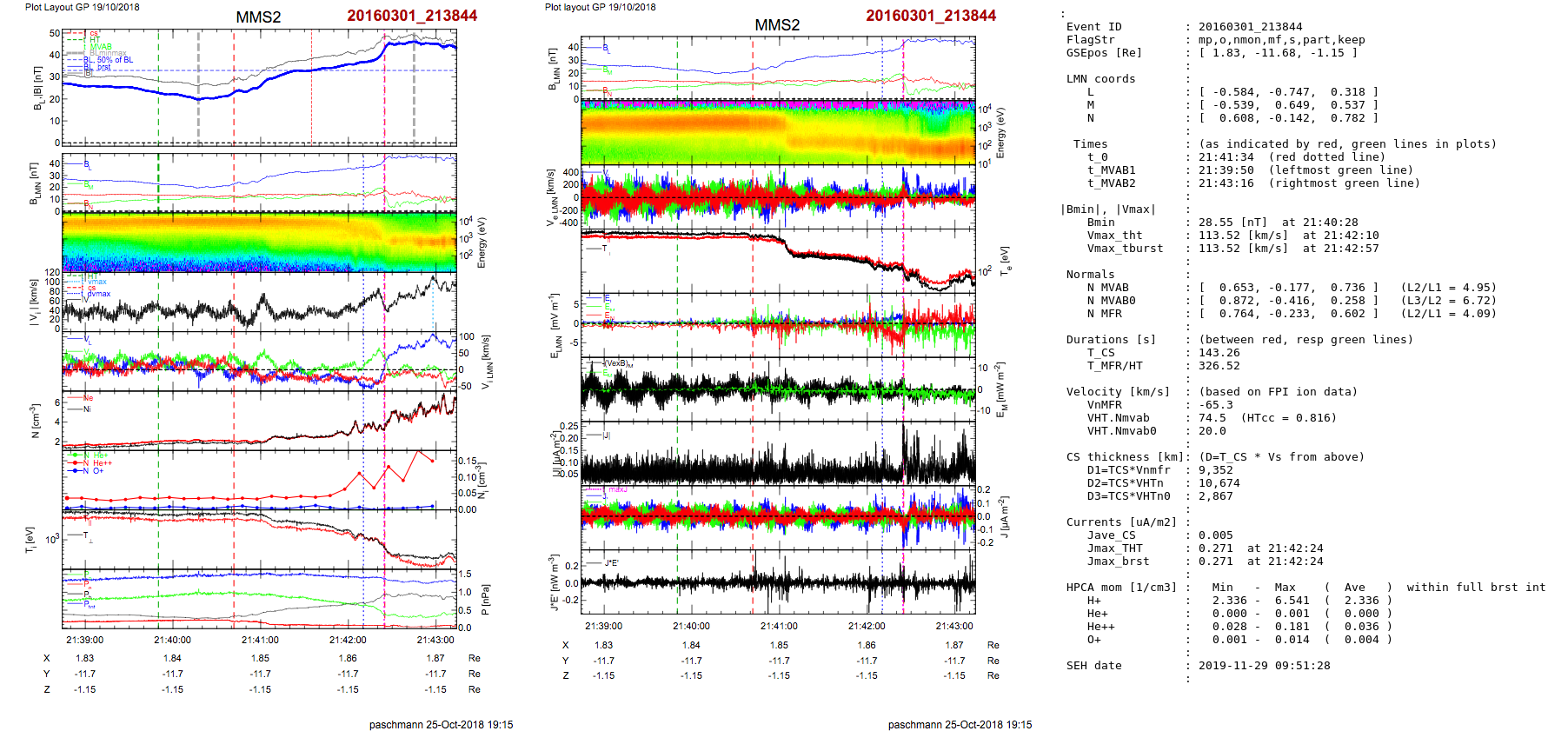
Task: Select the N vector '[ 0.608, -0.142, 0.782 ]'
Action: pos(1288,118)
